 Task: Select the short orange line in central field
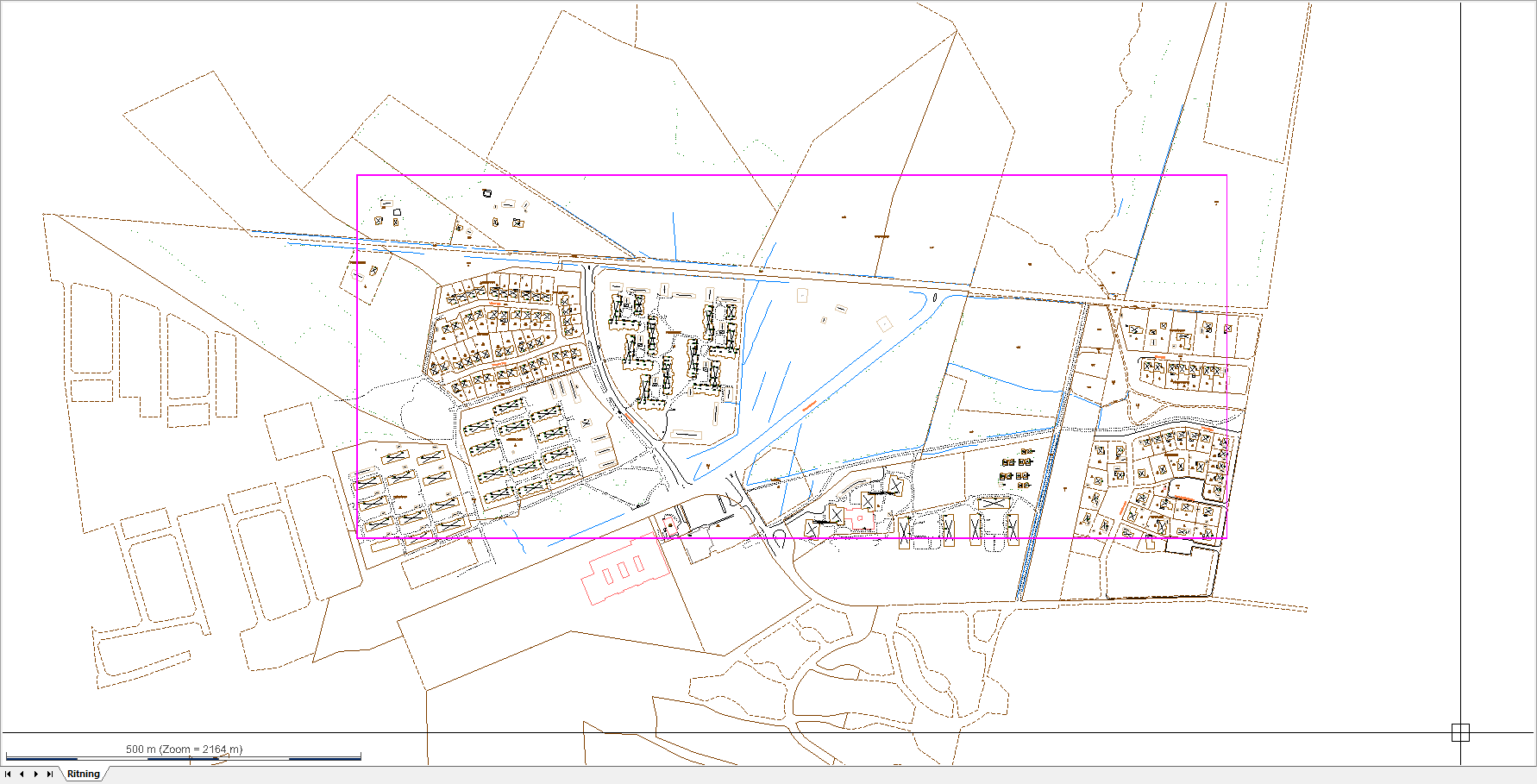click(808, 405)
